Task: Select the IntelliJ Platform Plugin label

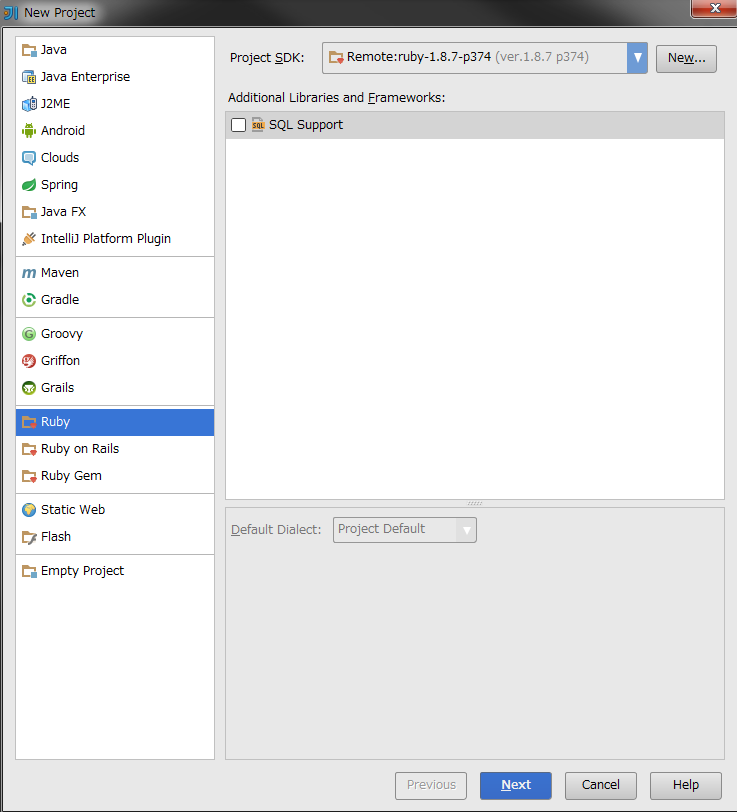Action: point(106,239)
